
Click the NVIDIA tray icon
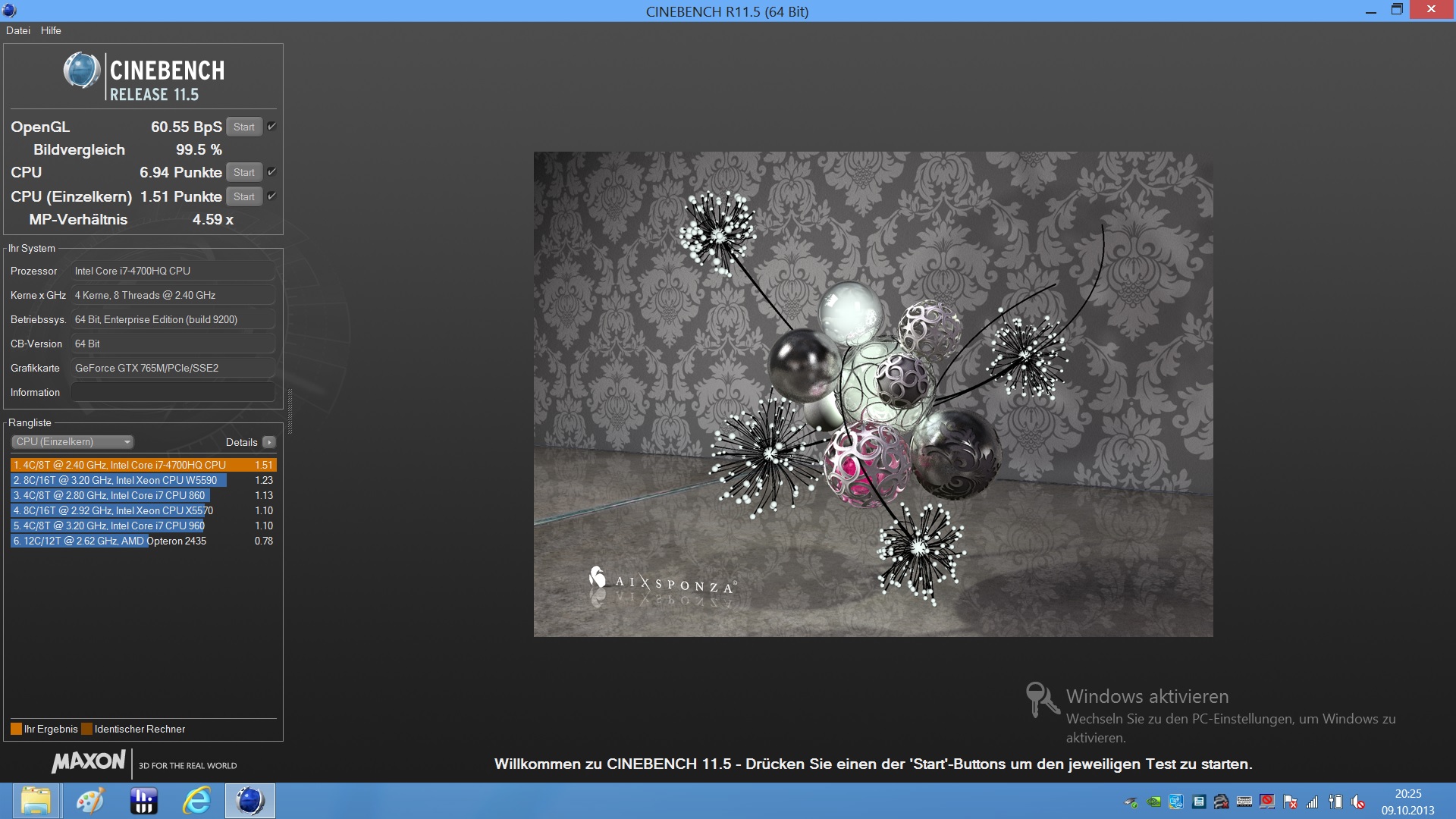[1153, 802]
